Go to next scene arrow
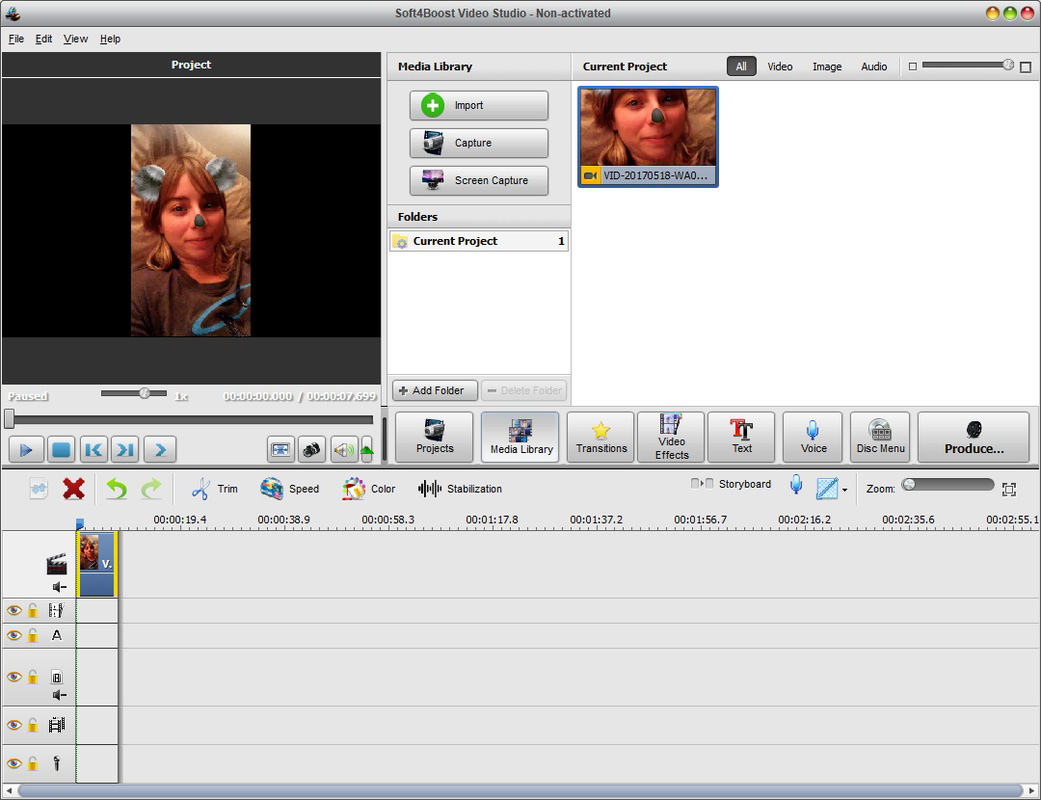Image resolution: width=1041 pixels, height=800 pixels. click(x=160, y=450)
